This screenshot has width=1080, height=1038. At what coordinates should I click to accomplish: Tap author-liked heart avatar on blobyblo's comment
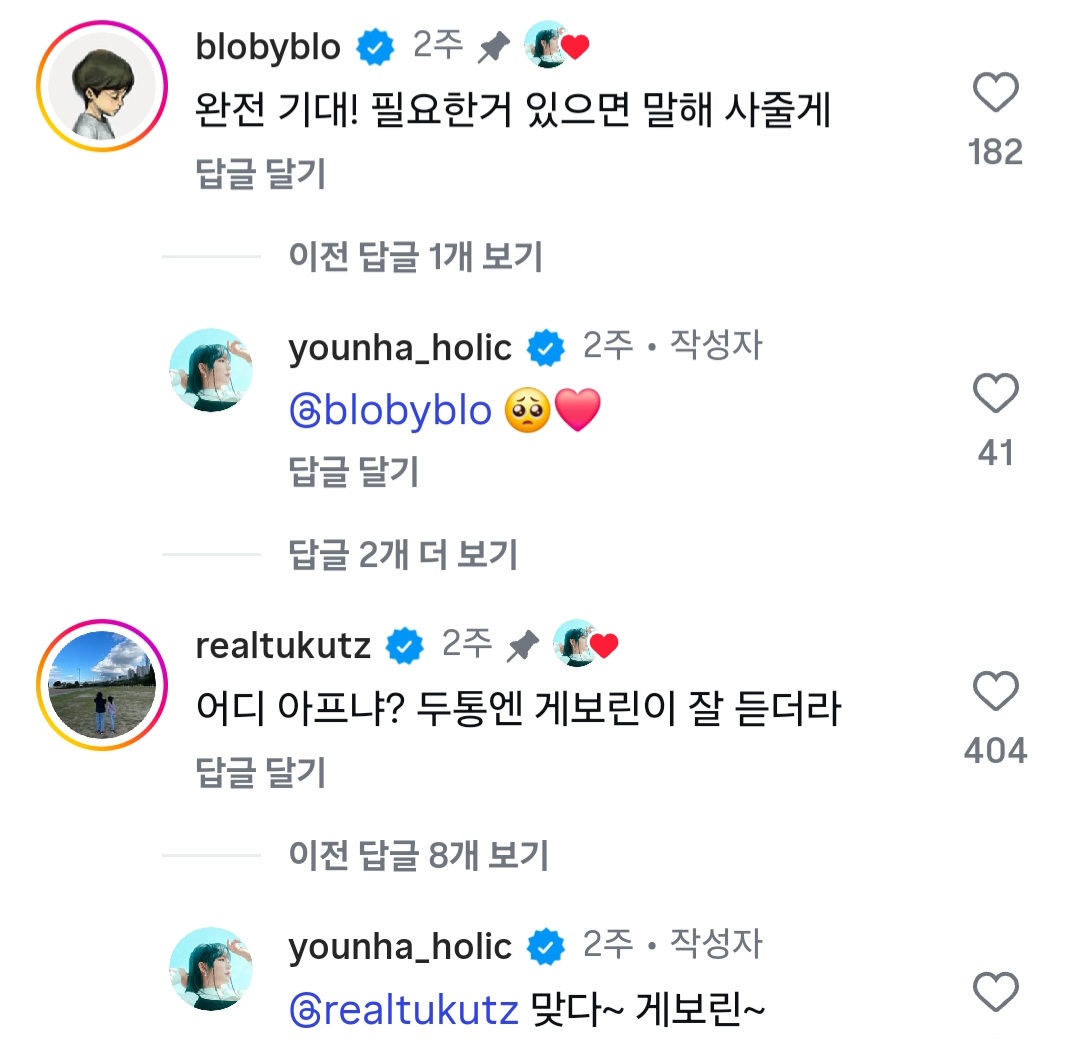click(556, 46)
